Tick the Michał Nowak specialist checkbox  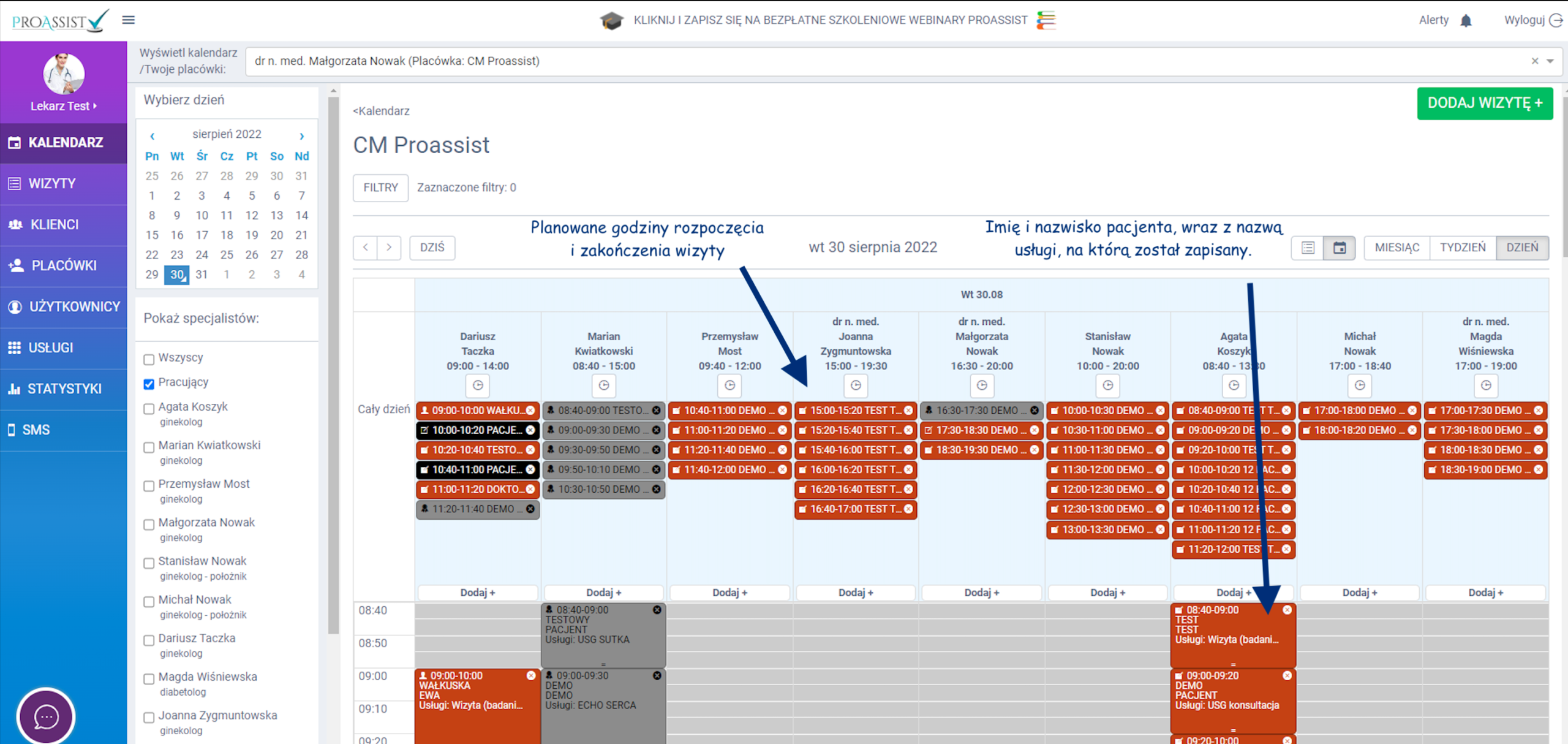[x=149, y=602]
